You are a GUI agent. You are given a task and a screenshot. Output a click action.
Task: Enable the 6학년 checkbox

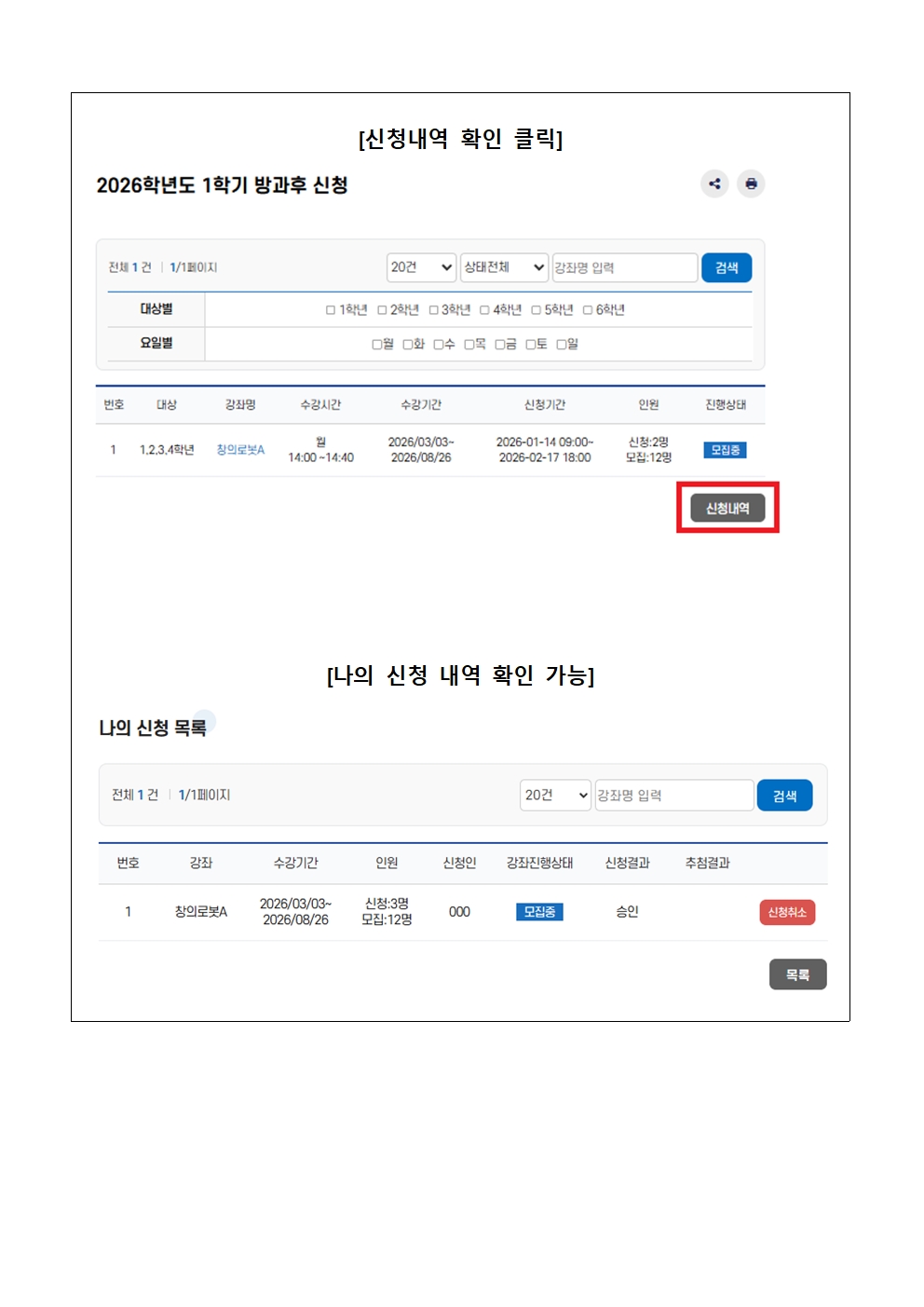click(588, 310)
